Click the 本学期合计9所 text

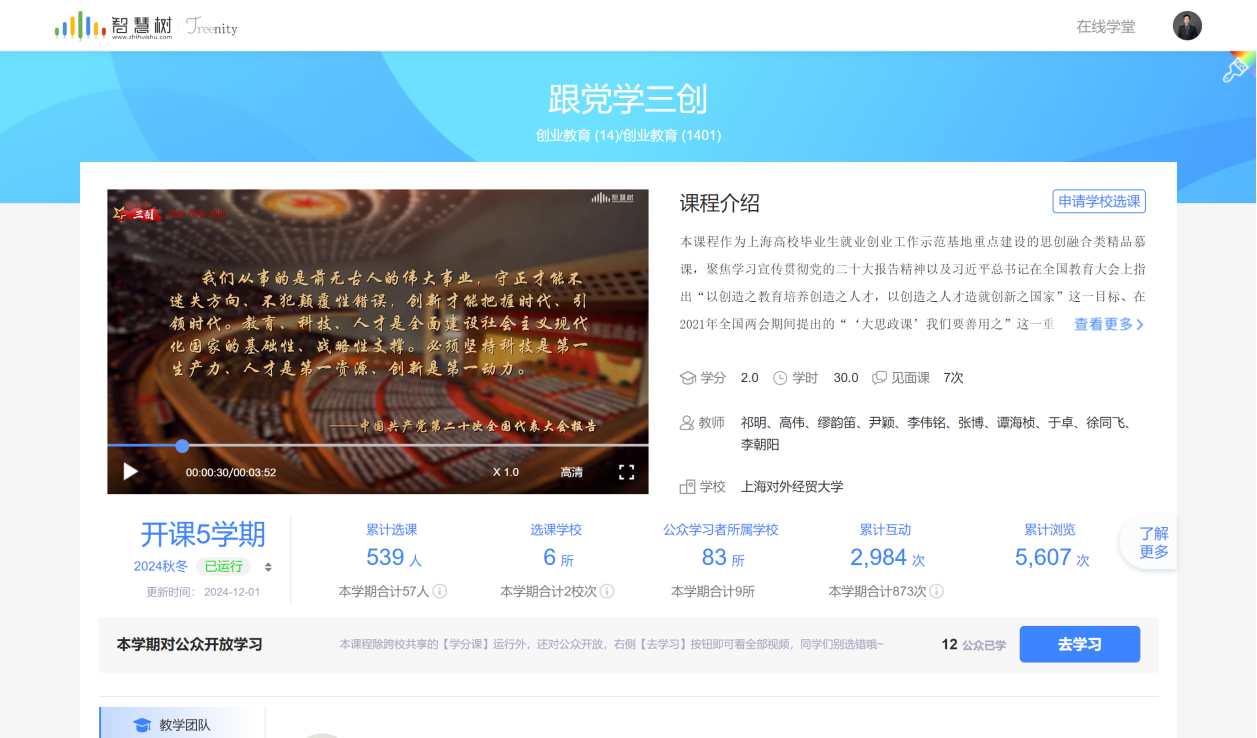coord(713,591)
